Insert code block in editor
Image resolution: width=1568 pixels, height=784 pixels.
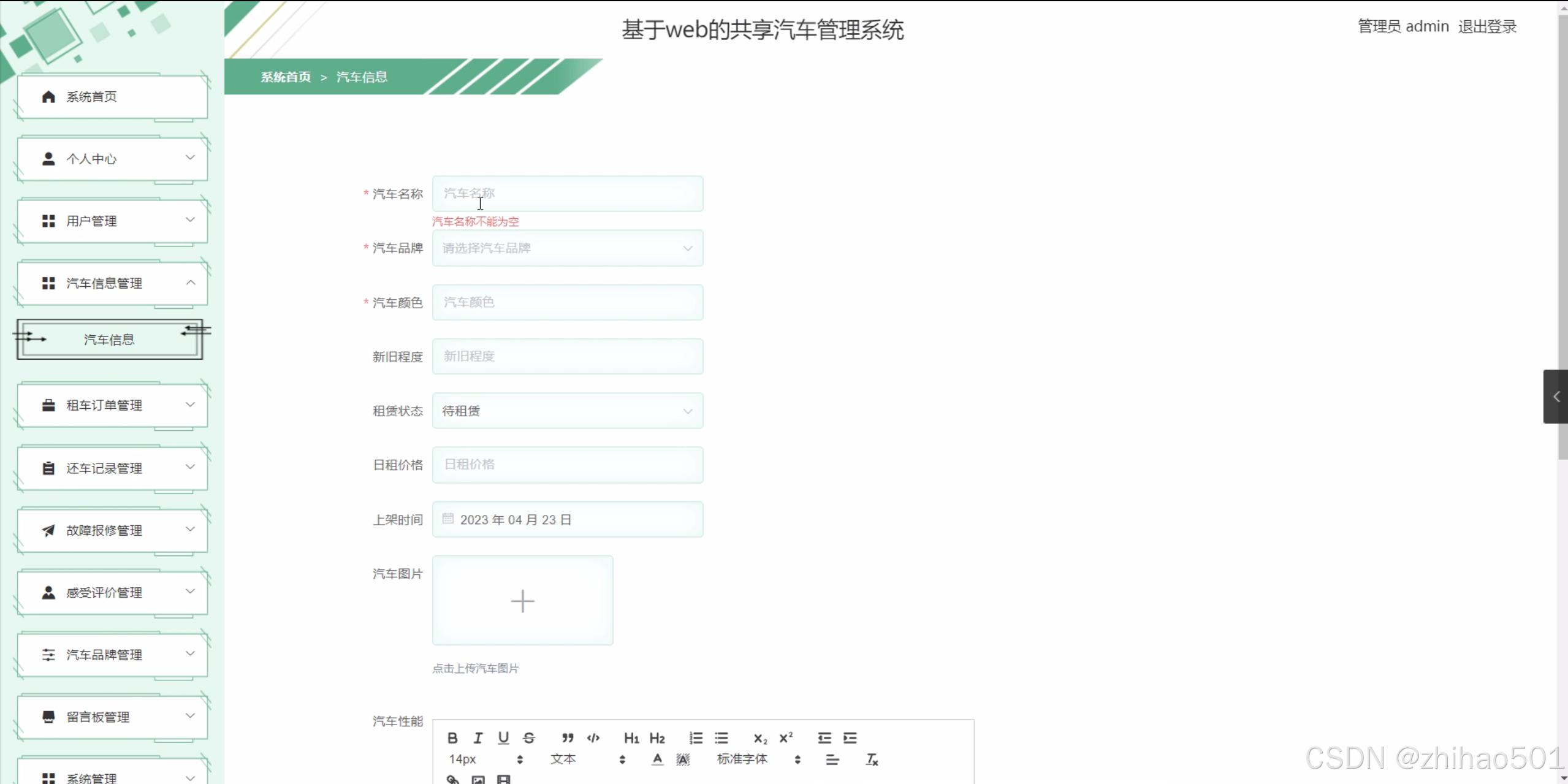click(x=593, y=738)
